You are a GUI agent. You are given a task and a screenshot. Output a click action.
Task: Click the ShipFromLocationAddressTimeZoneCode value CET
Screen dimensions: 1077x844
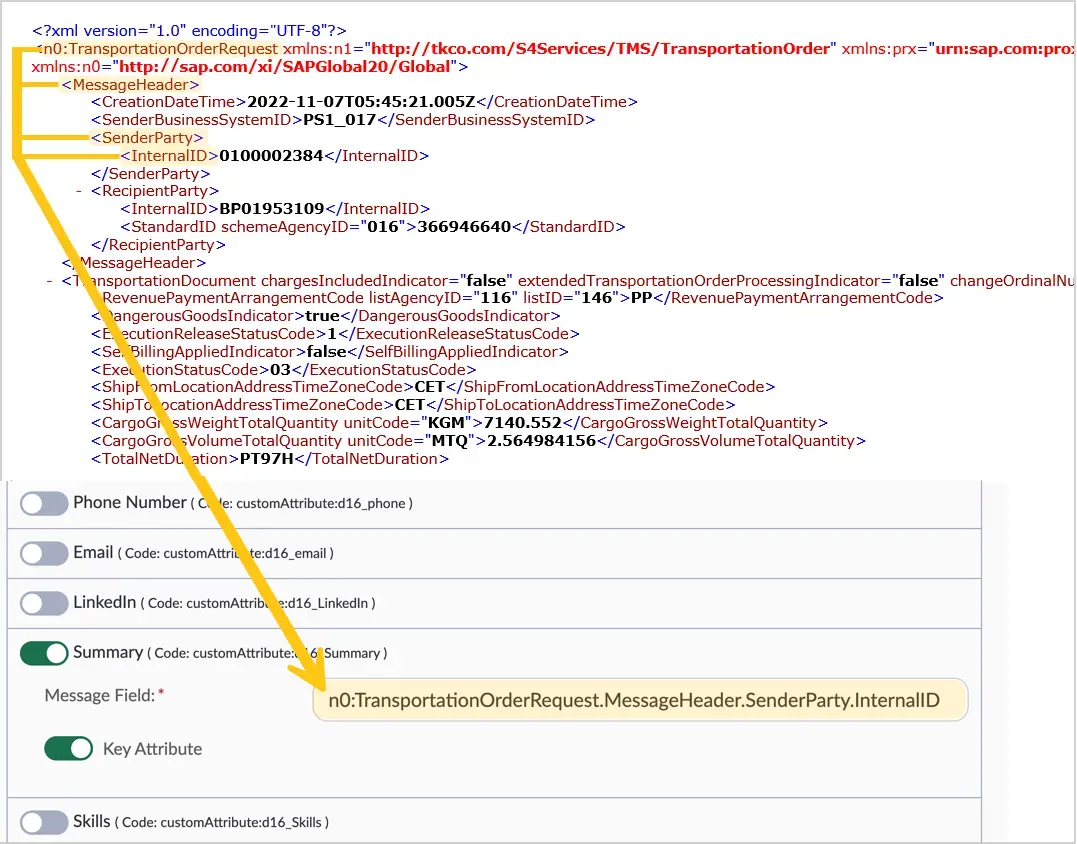(430, 387)
